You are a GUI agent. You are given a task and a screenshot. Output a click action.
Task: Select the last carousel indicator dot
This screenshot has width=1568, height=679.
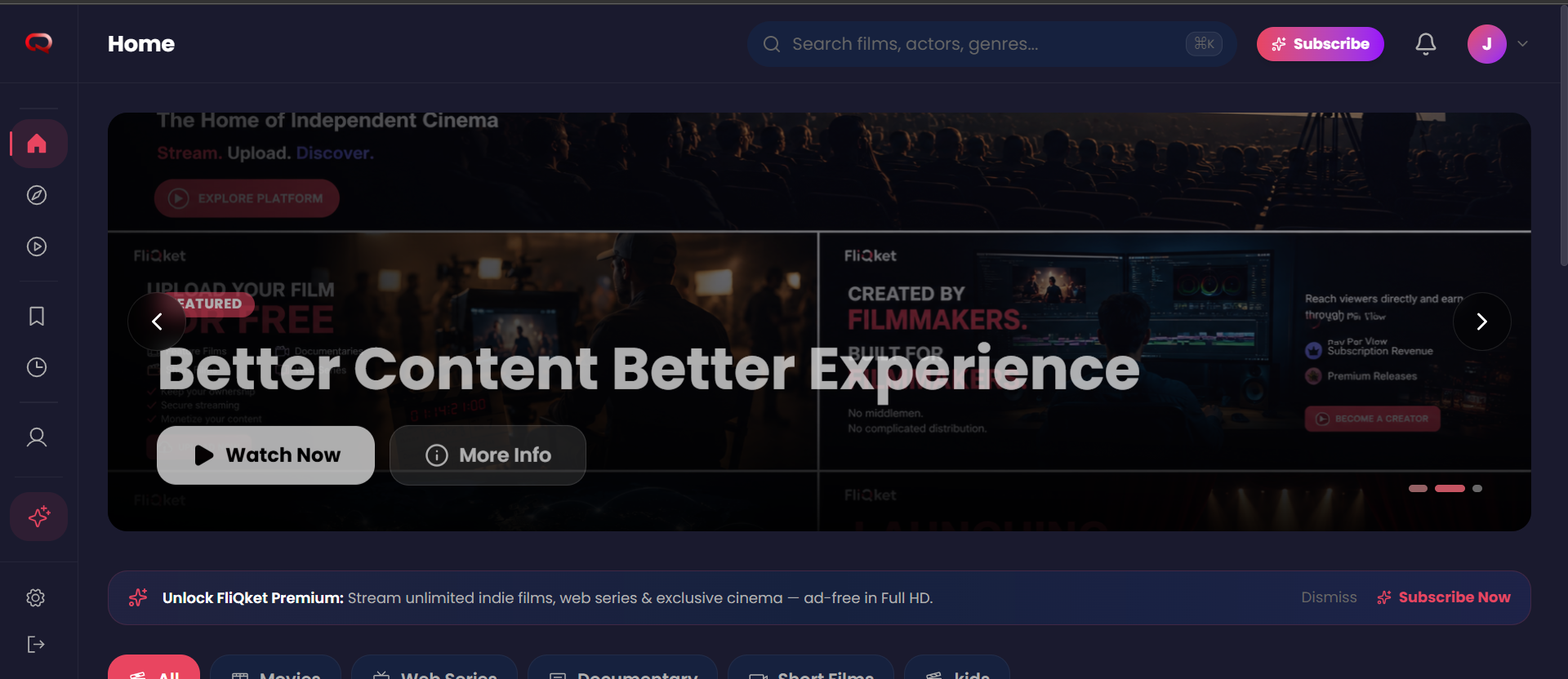click(1477, 489)
